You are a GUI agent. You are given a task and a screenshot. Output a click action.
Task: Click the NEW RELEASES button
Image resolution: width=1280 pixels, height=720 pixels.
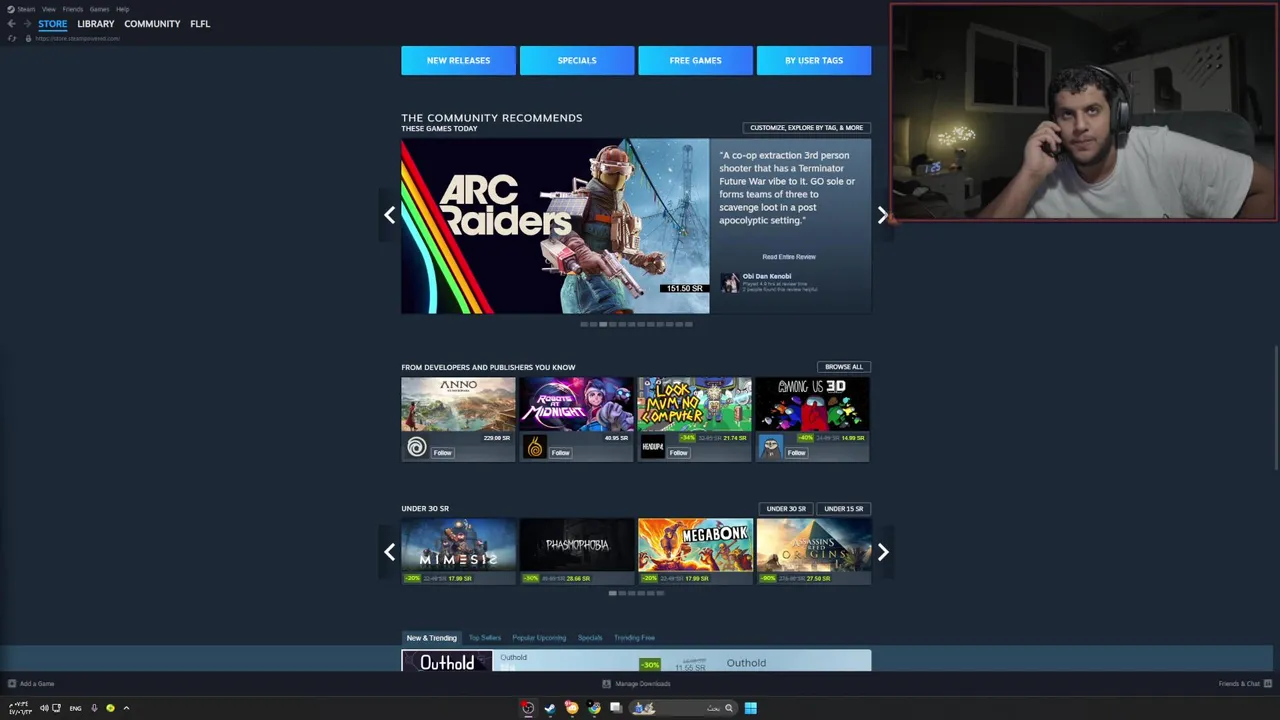pyautogui.click(x=458, y=60)
